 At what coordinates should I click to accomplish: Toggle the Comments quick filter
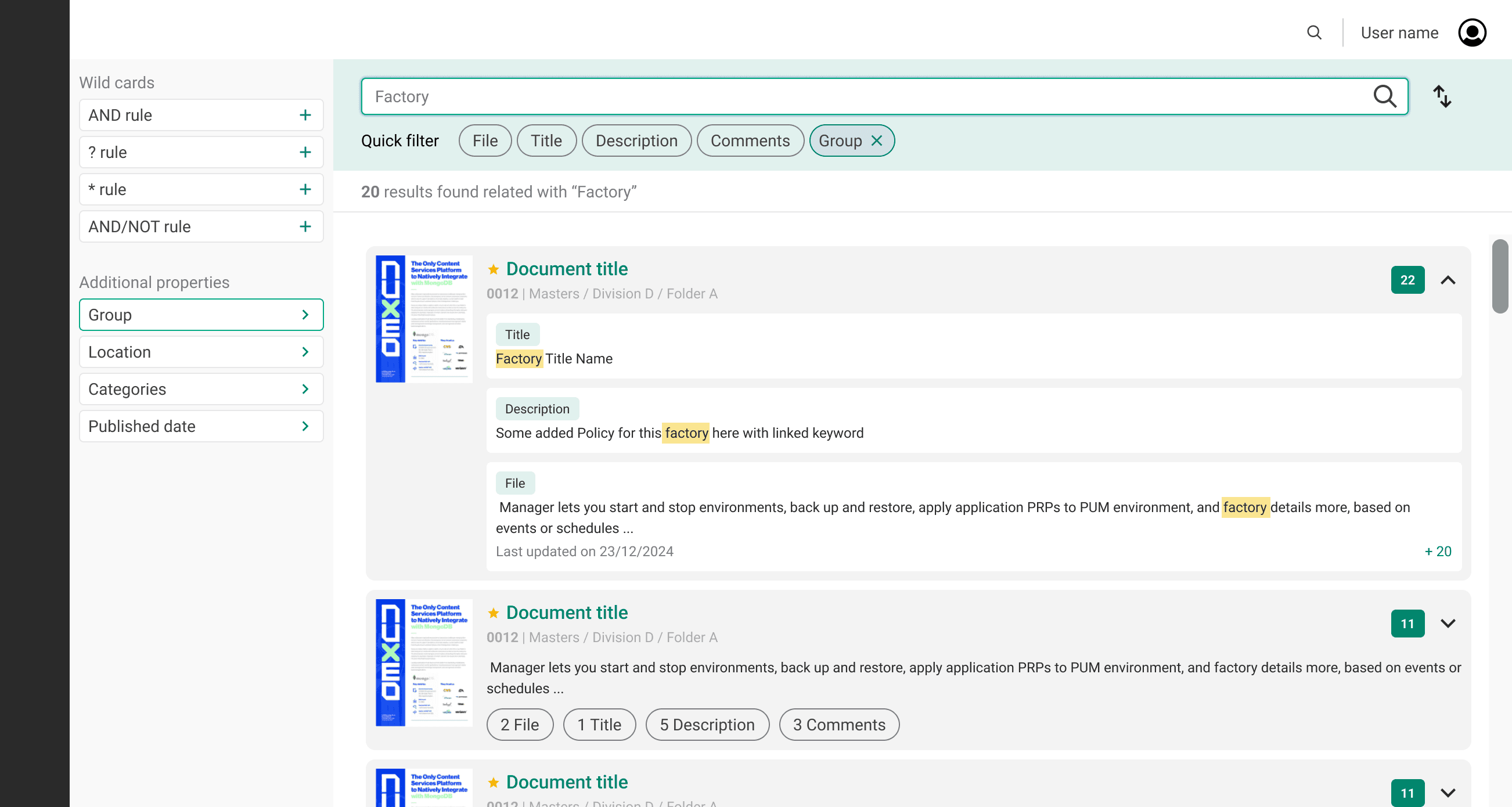pyautogui.click(x=750, y=141)
